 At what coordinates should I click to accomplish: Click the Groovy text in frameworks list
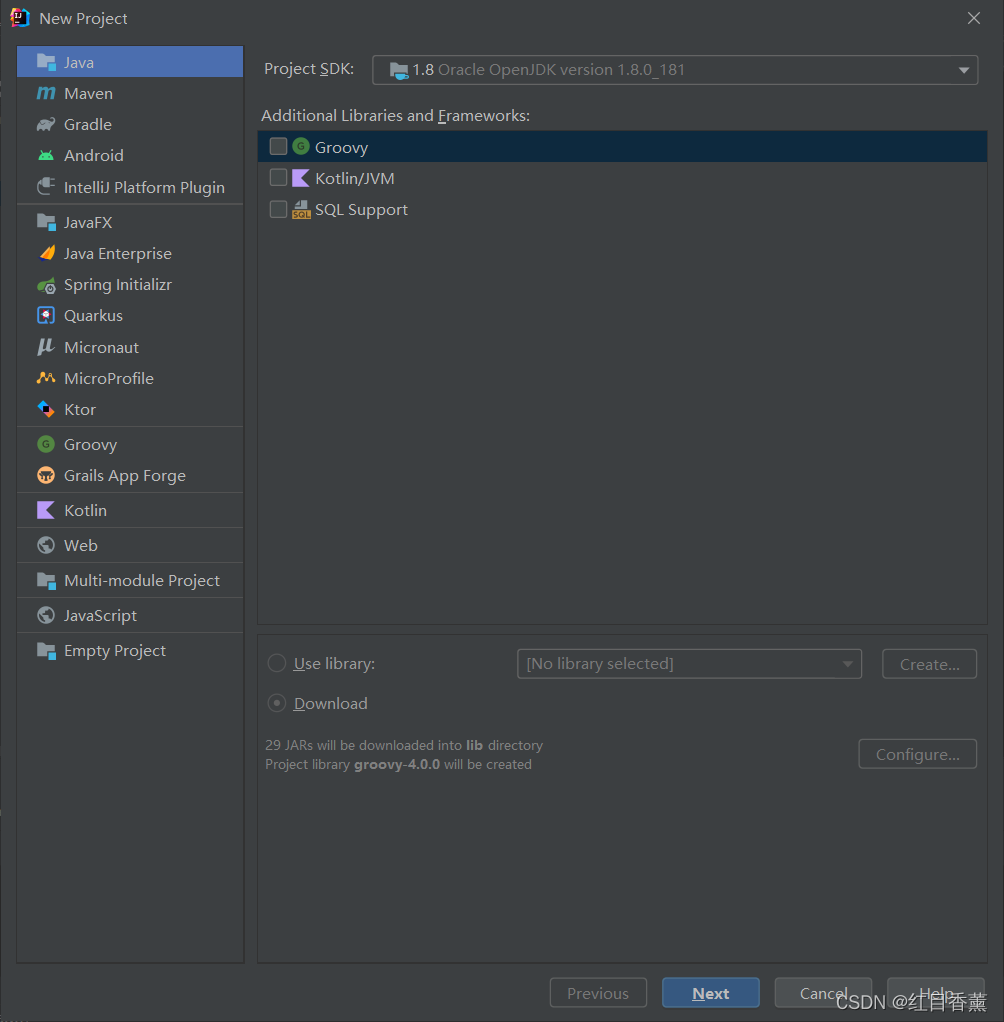click(342, 148)
